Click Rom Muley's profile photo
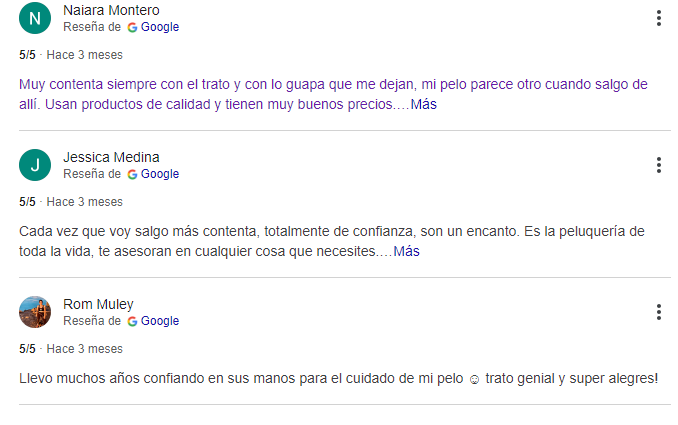Image resolution: width=678 pixels, height=425 pixels. pyautogui.click(x=35, y=312)
